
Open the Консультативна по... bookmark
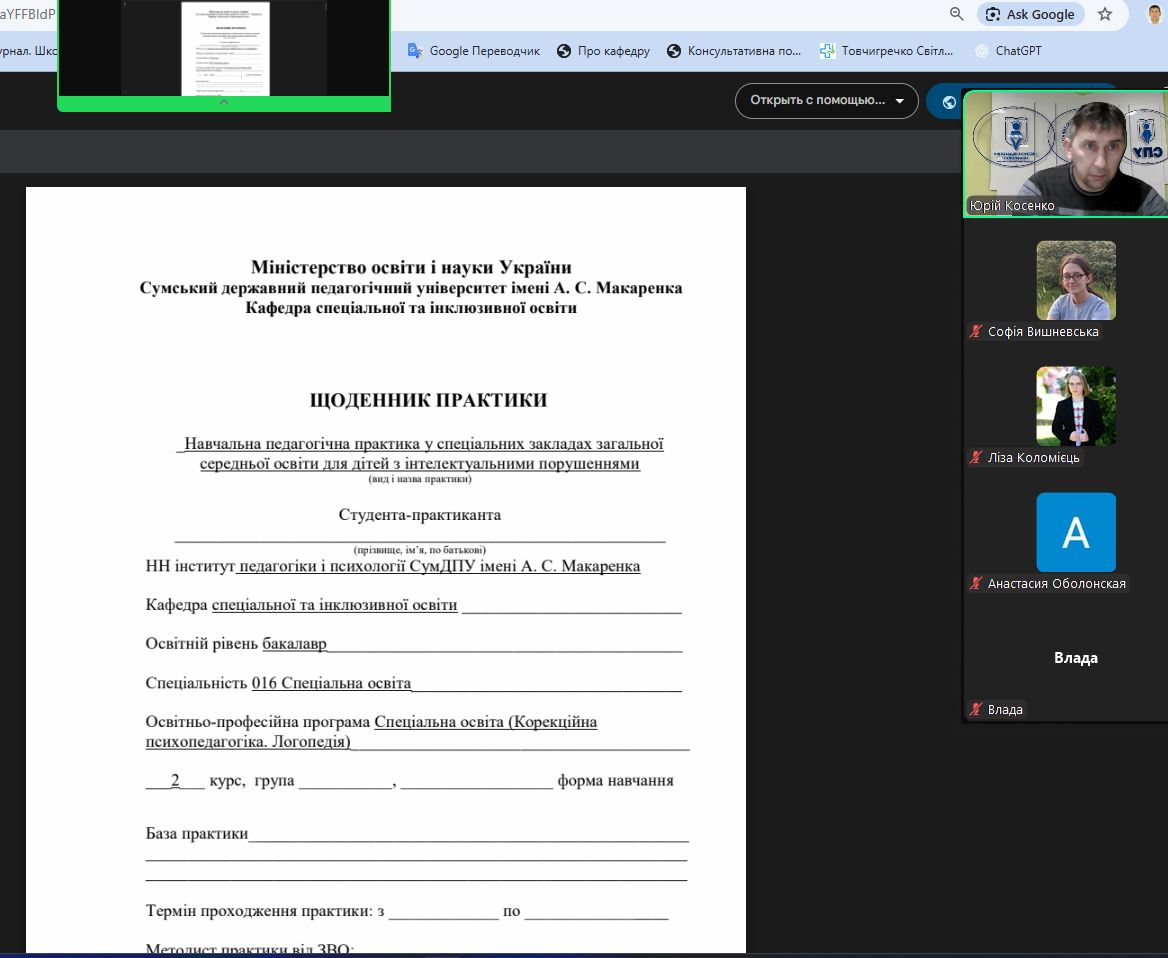coord(734,51)
